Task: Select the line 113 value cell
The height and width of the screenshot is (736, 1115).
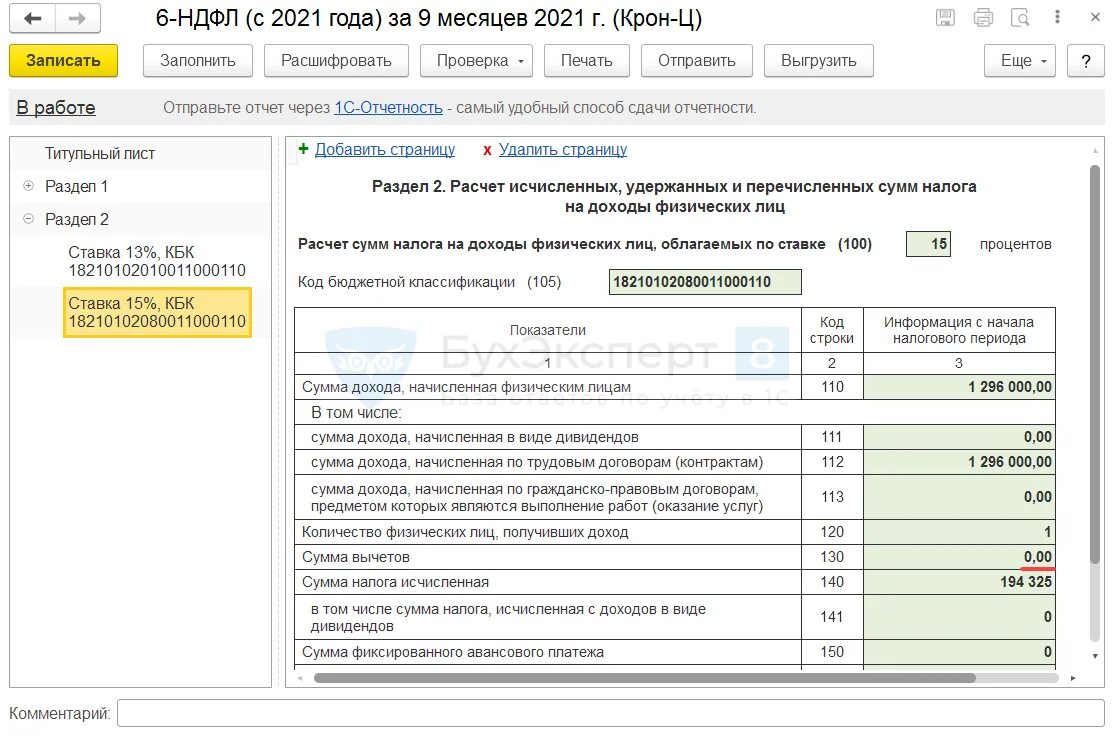Action: click(959, 497)
